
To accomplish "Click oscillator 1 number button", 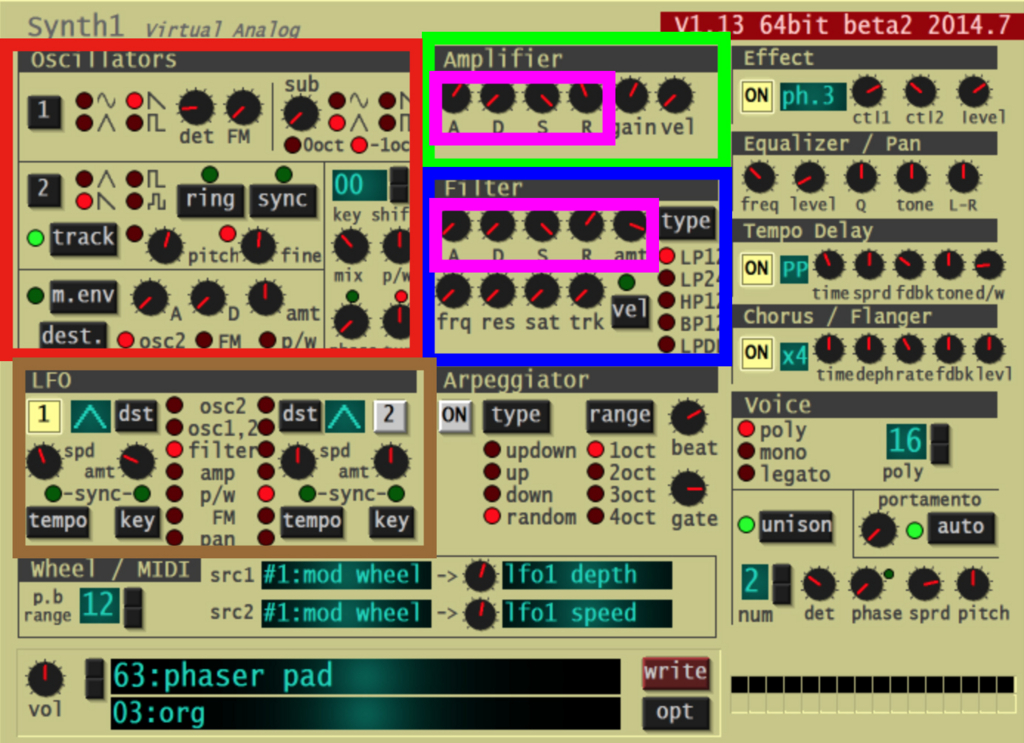I will tap(44, 110).
